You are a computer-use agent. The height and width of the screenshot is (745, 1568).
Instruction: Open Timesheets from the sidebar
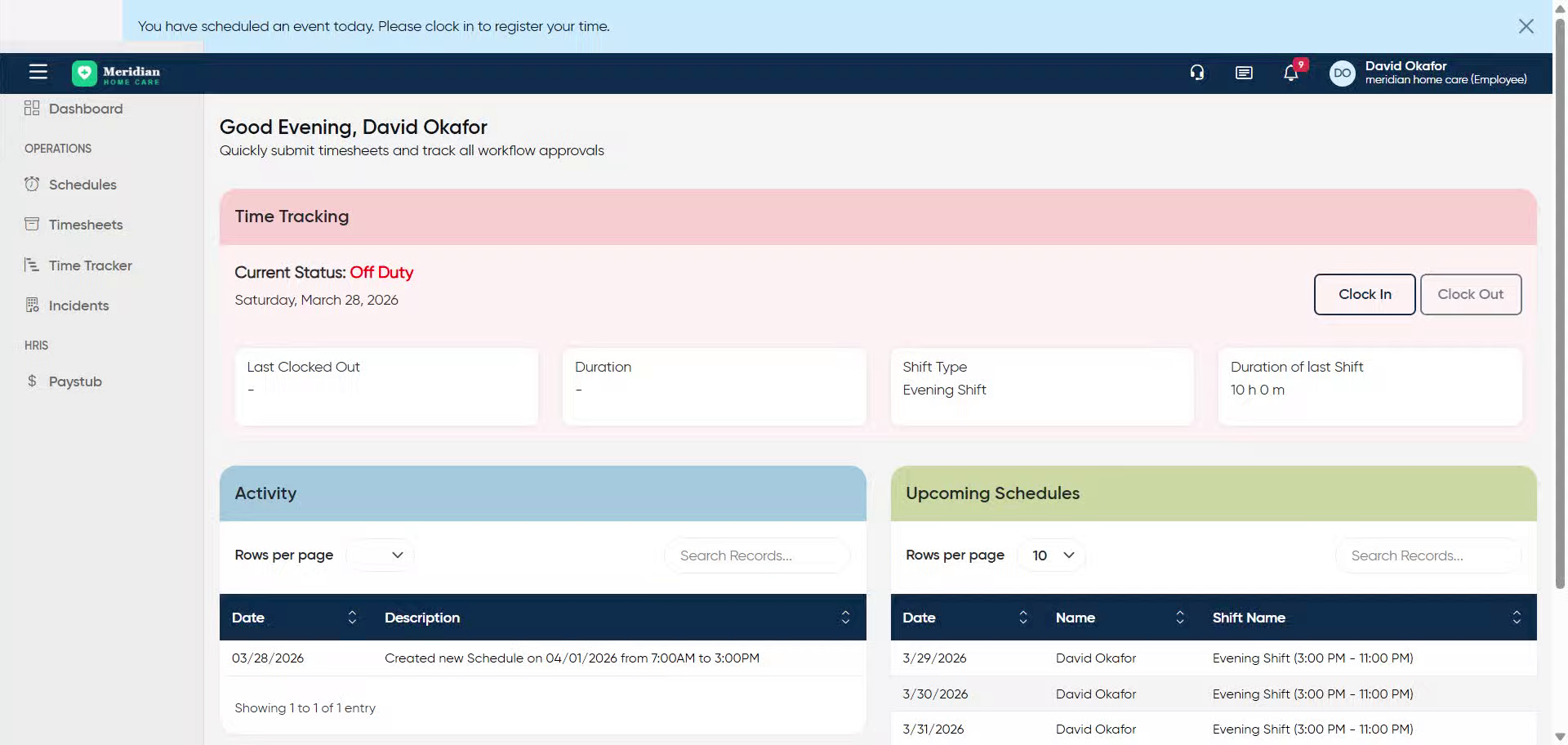click(86, 225)
